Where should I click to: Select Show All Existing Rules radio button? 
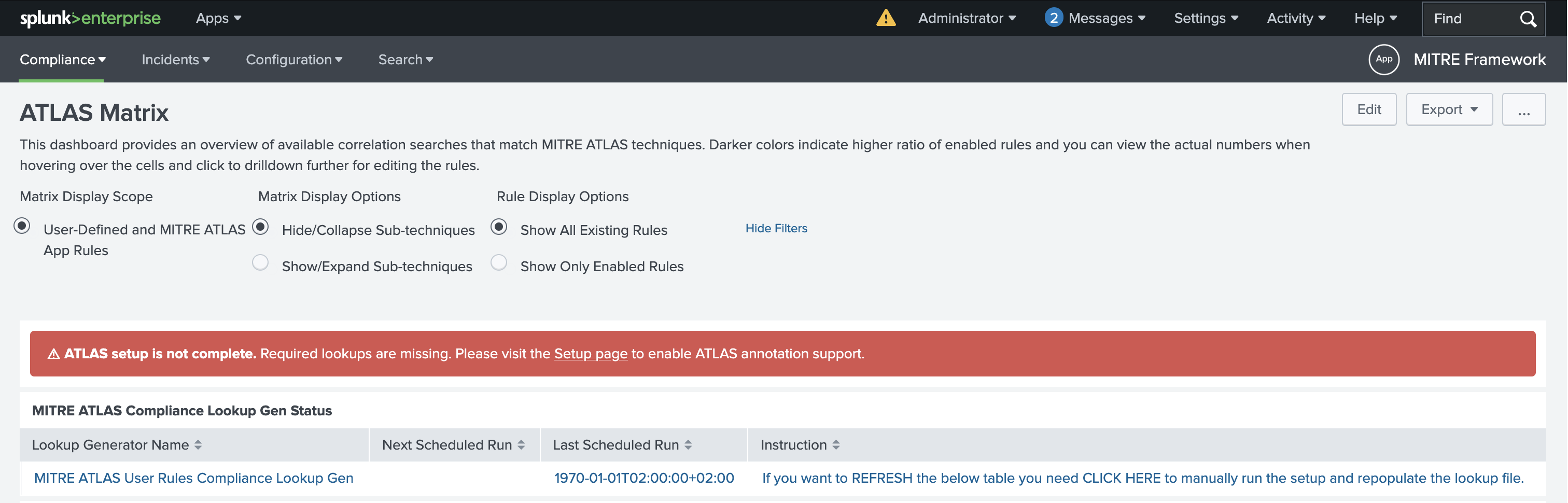point(498,227)
